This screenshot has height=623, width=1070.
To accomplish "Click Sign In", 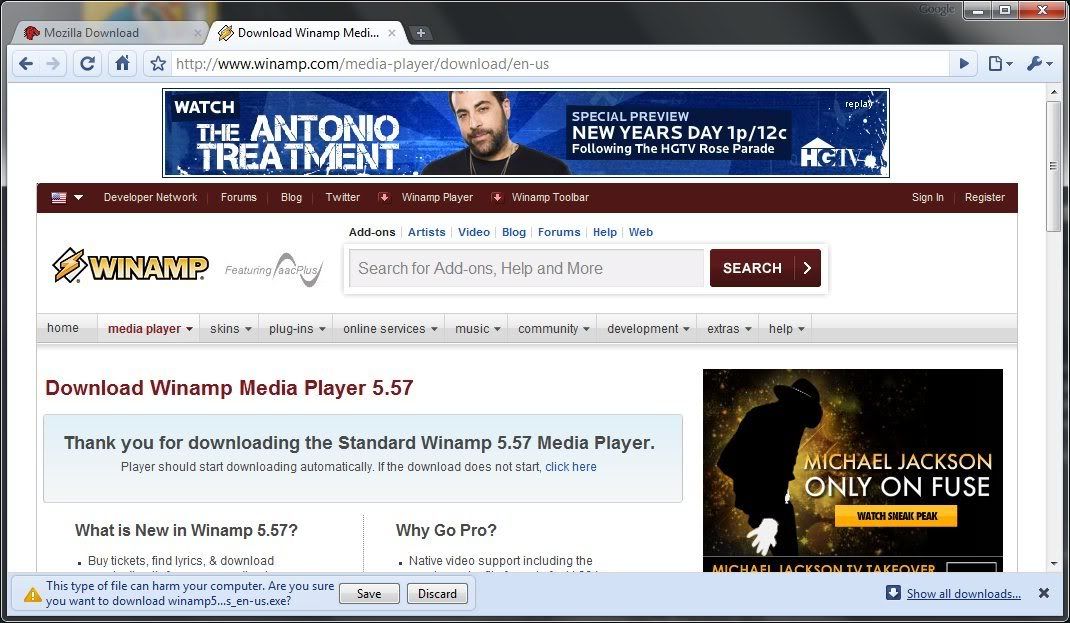I will coord(927,197).
